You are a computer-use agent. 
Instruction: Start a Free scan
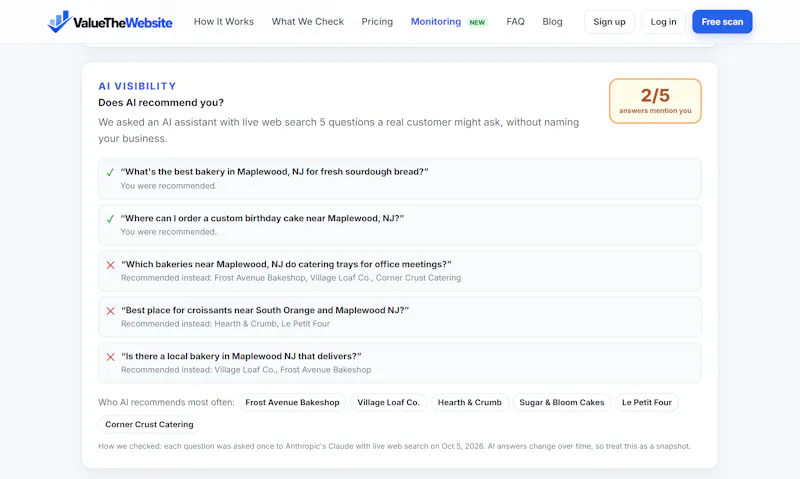tap(722, 21)
